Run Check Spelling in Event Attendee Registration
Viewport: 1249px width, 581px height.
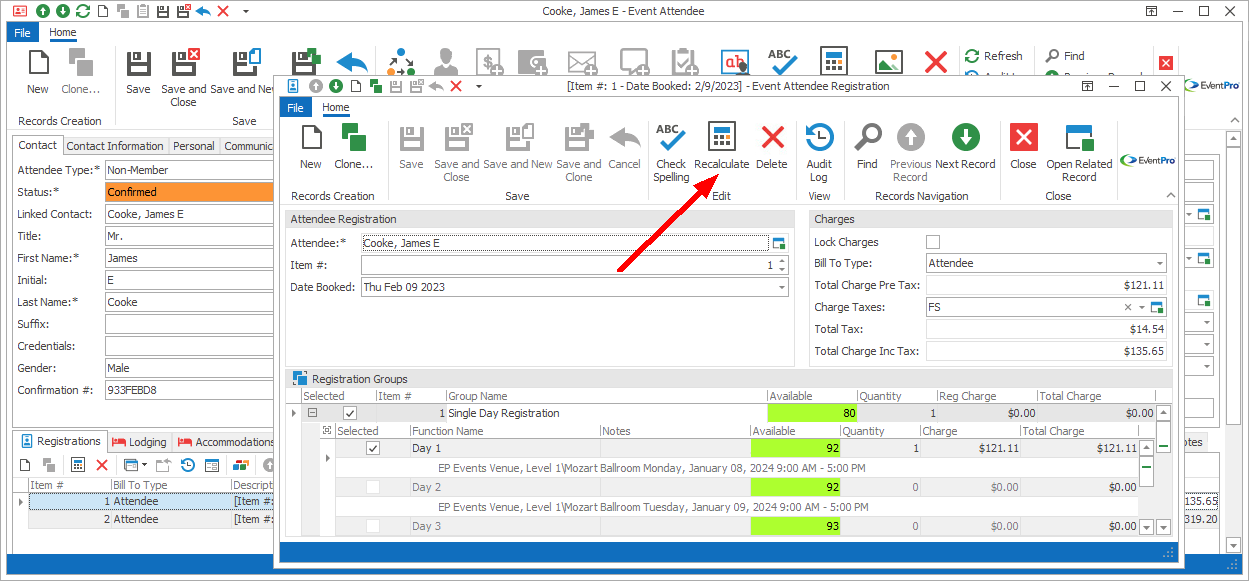(671, 152)
